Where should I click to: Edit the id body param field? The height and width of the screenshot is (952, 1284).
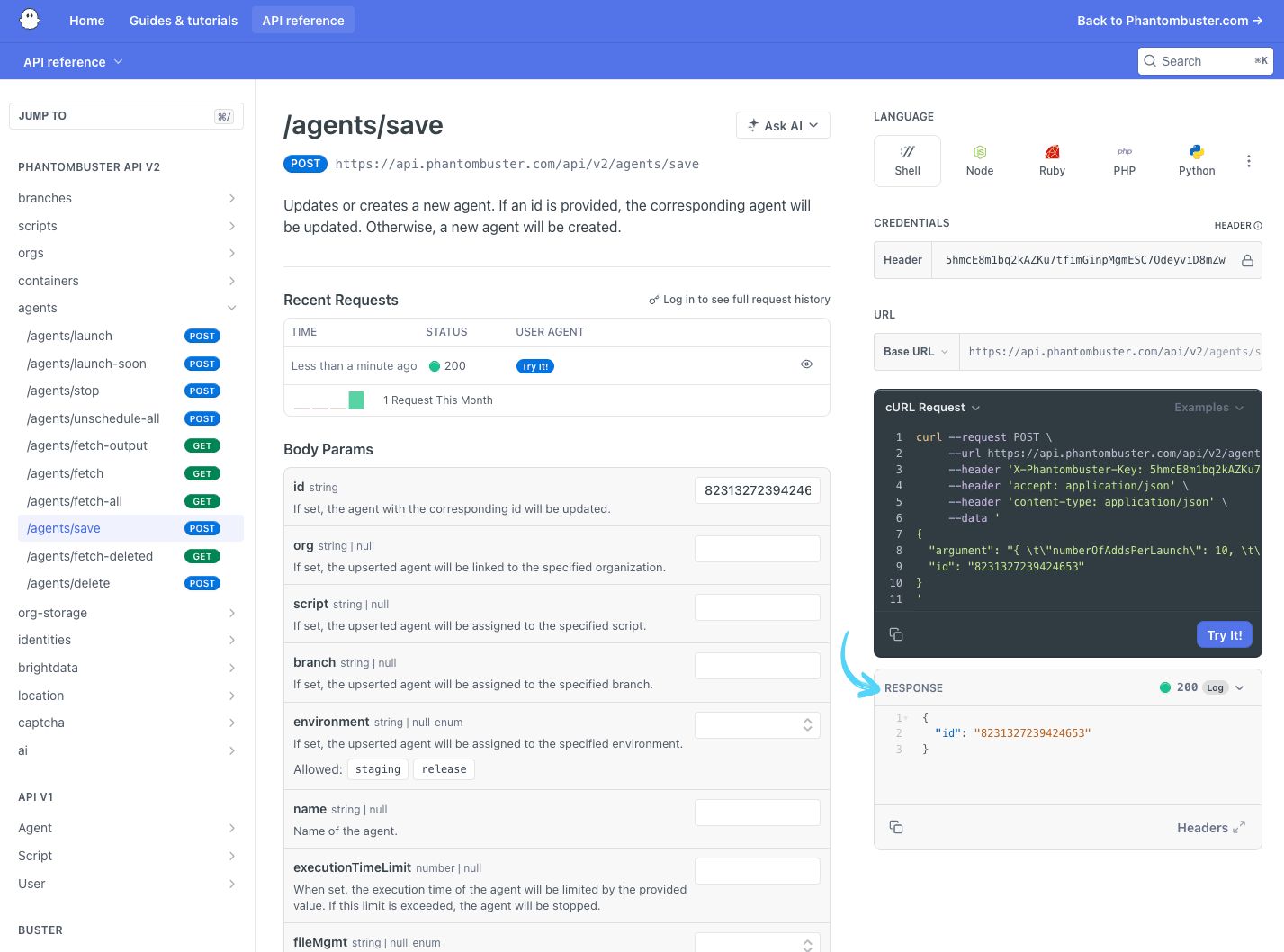pyautogui.click(x=758, y=490)
